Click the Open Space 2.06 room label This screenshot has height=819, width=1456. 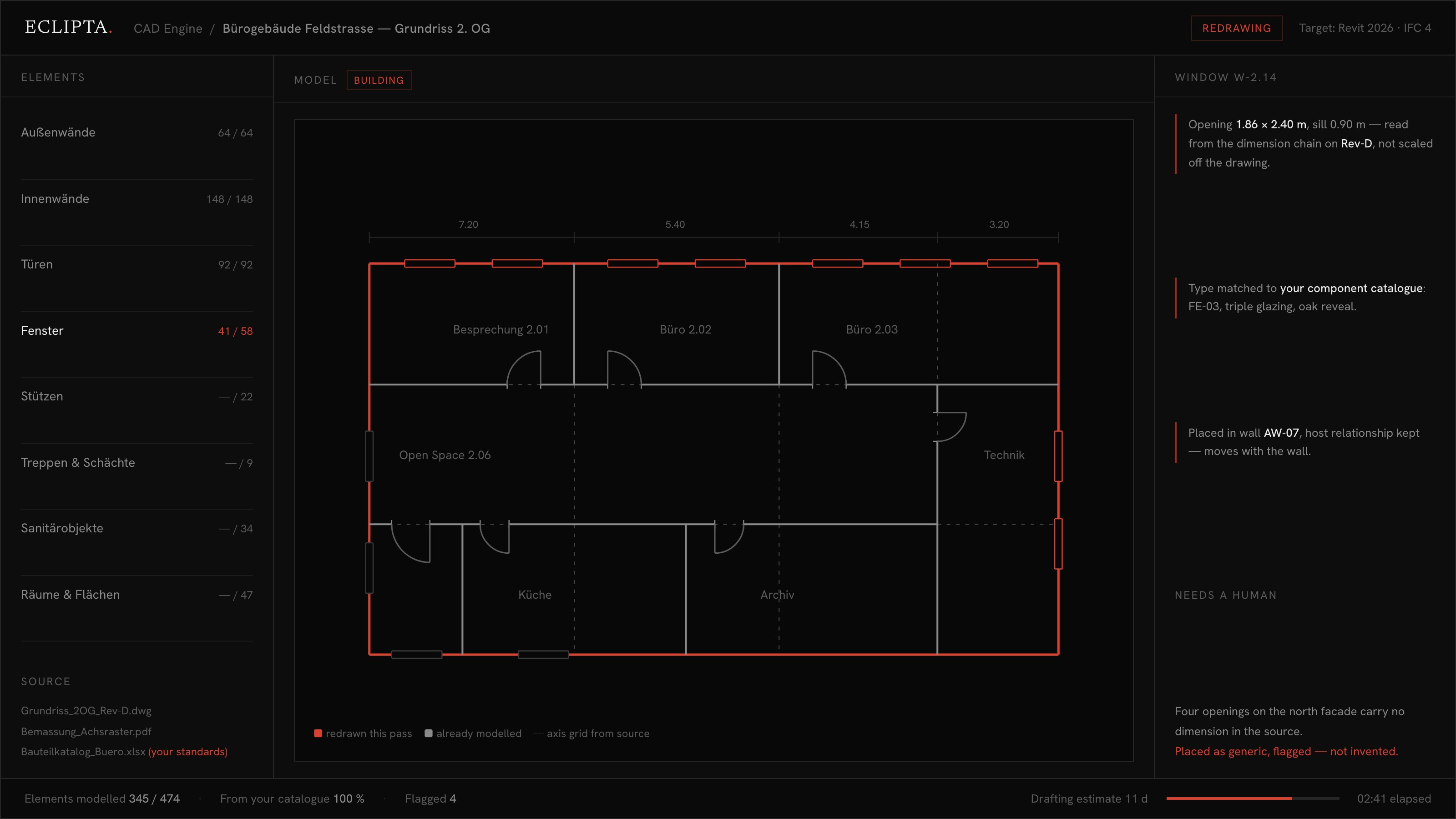[445, 455]
